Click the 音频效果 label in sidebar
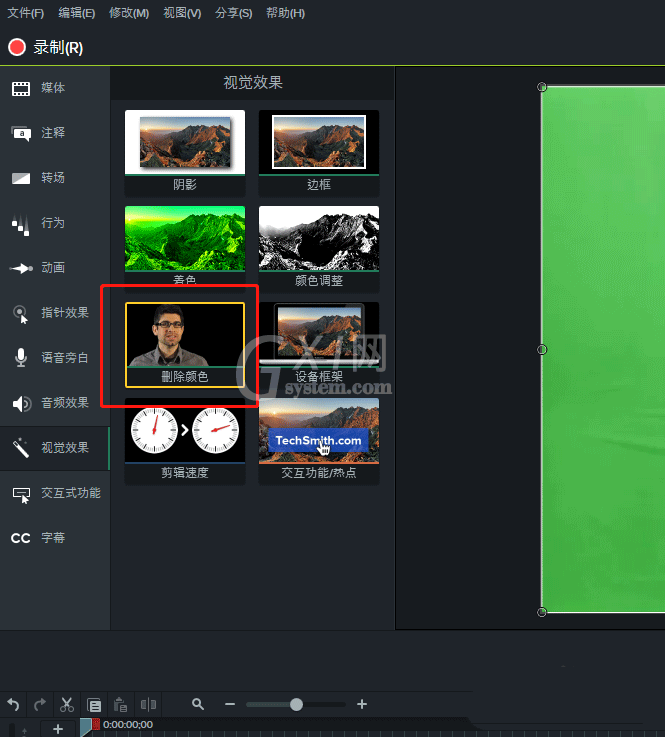The image size is (665, 737). coord(65,403)
